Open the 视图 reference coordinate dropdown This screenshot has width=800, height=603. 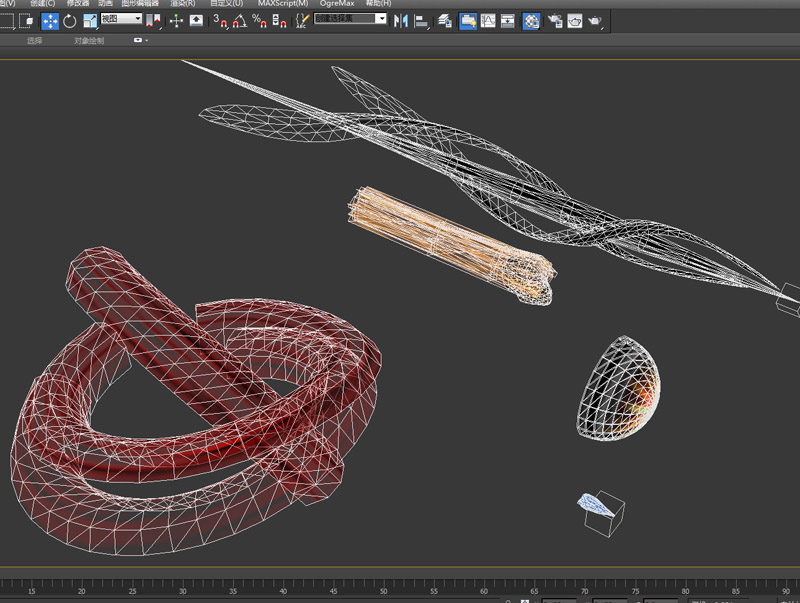click(x=120, y=19)
